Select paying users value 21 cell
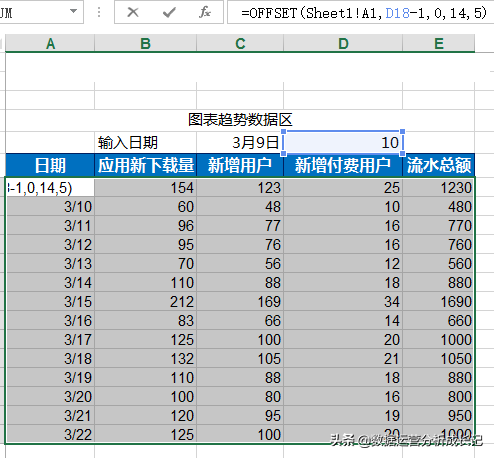The width and height of the screenshot is (494, 458). click(x=343, y=359)
